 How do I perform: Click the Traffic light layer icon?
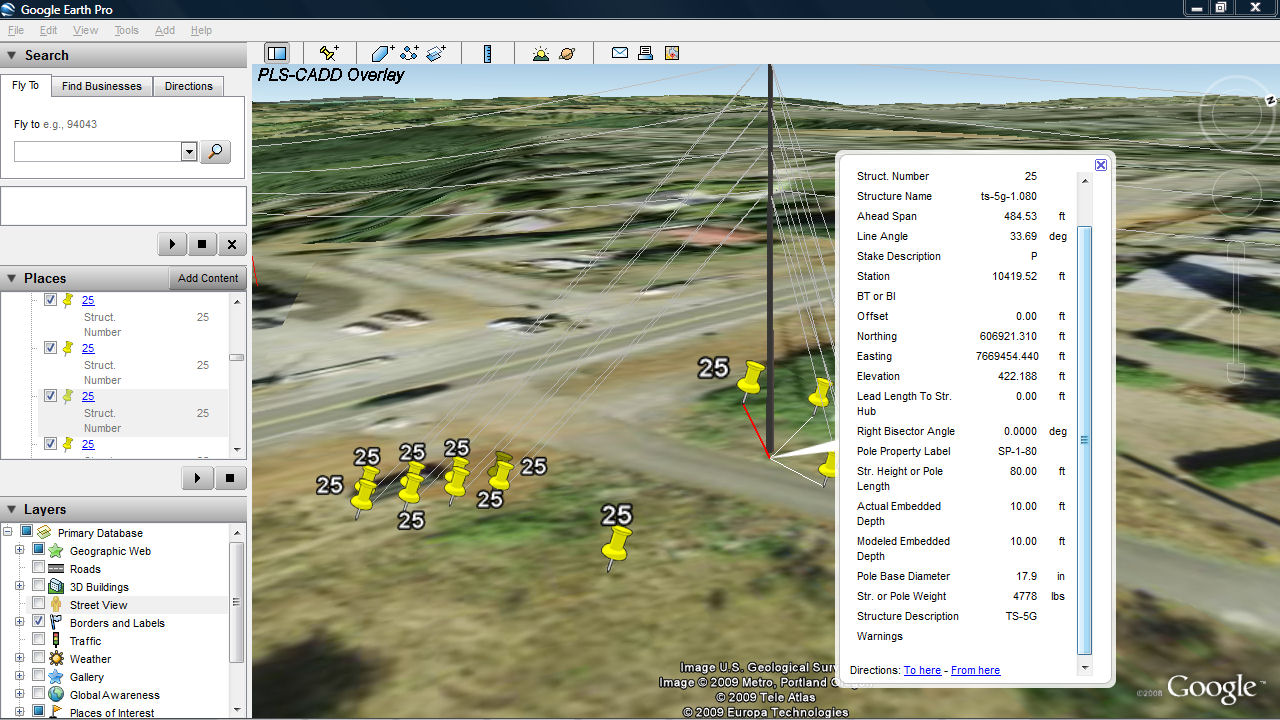click(56, 641)
